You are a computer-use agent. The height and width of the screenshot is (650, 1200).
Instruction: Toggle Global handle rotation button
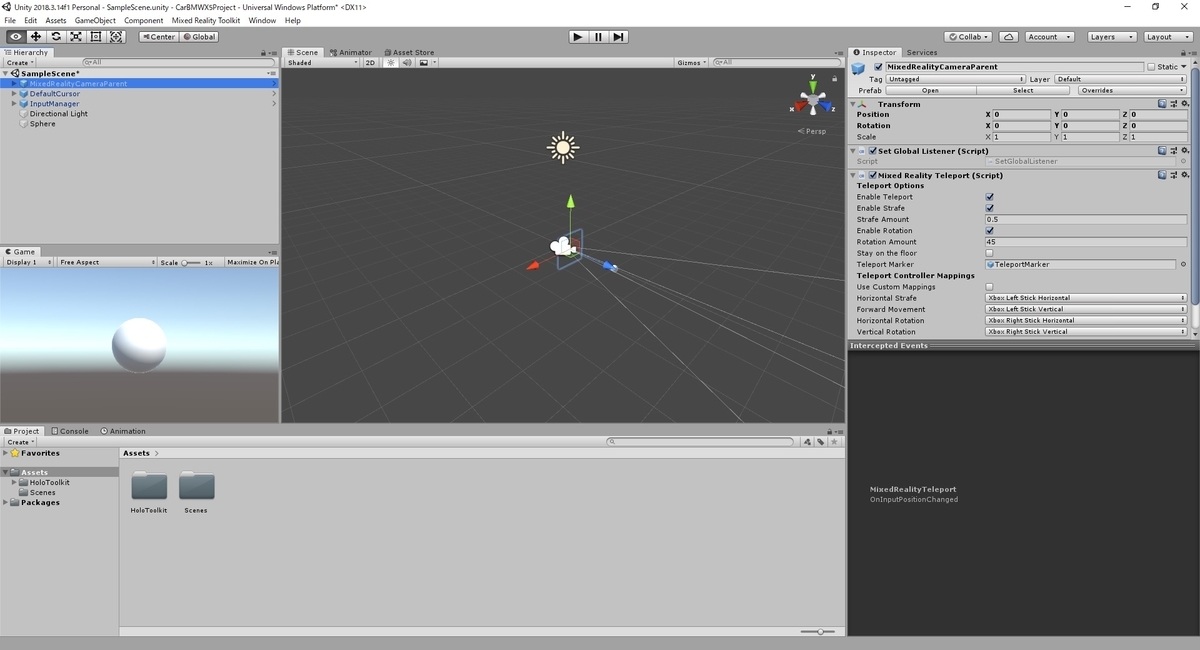coord(199,37)
